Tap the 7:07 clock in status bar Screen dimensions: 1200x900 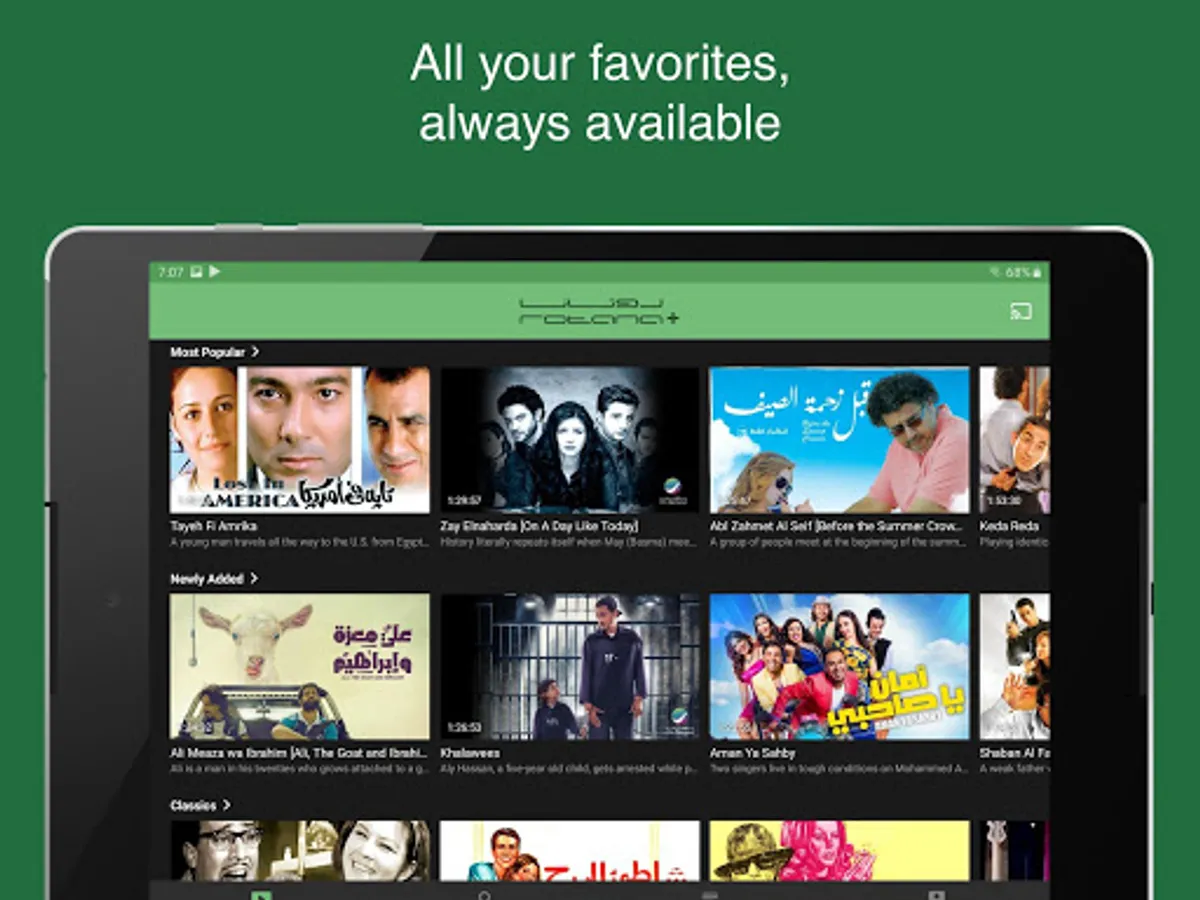click(171, 272)
